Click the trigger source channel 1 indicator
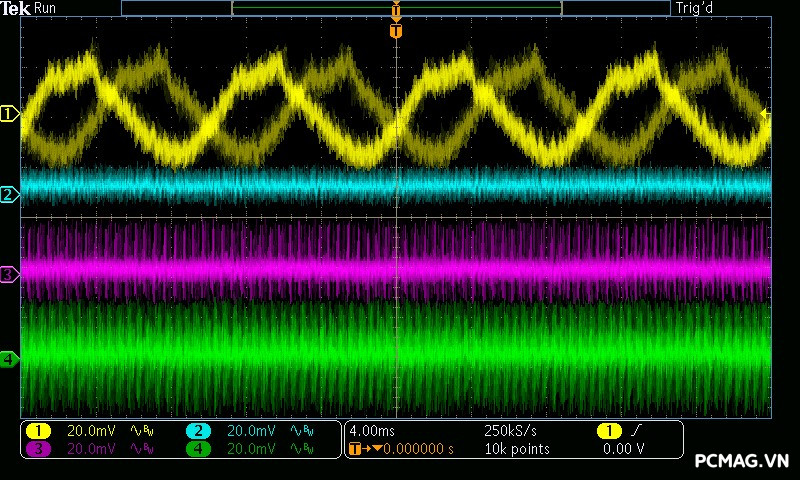The image size is (800, 480). point(607,430)
